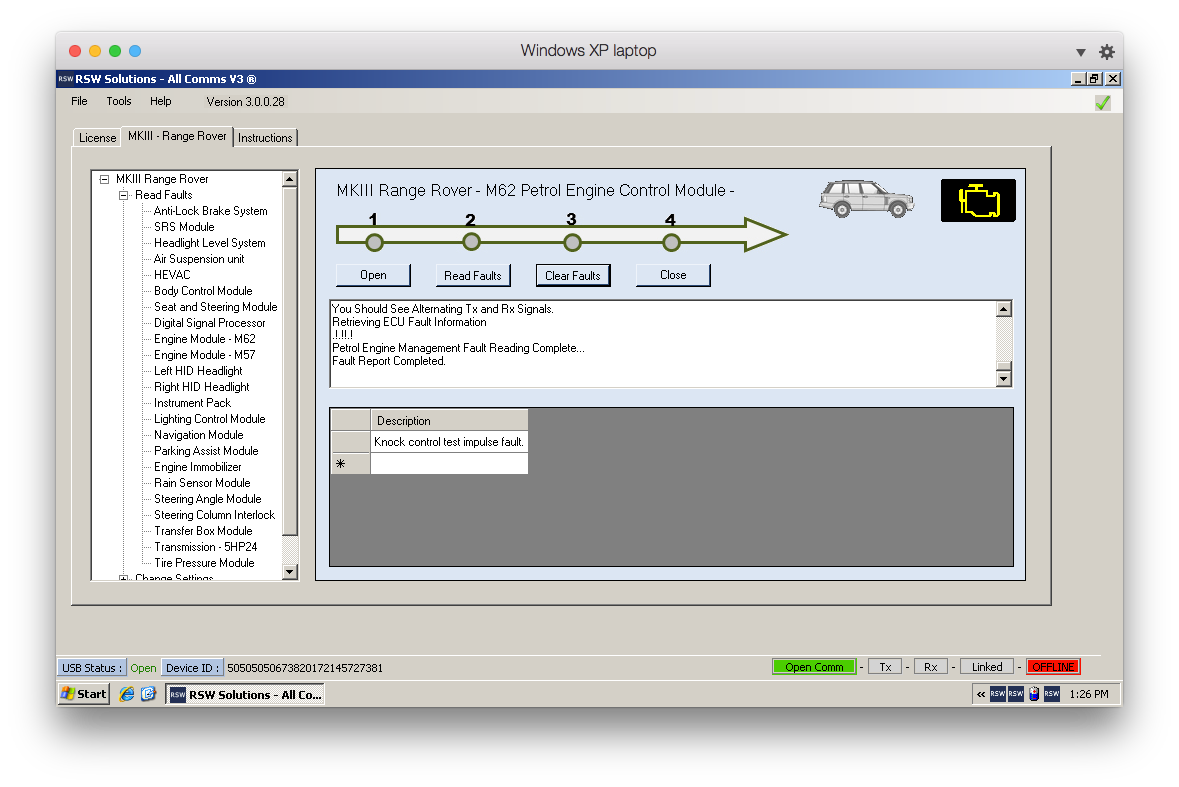
Task: Select Transmission - 5HP24 in module tree
Action: [x=205, y=547]
